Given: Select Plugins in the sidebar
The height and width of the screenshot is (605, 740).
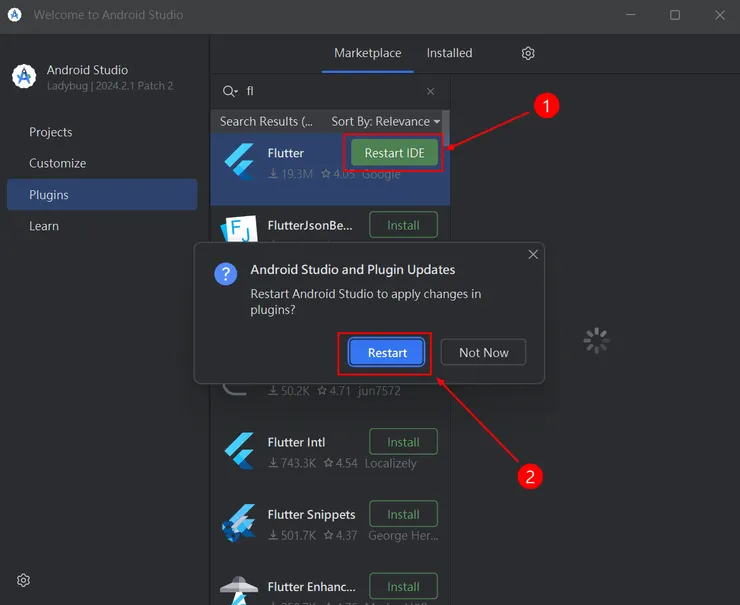Looking at the screenshot, I should click(102, 194).
